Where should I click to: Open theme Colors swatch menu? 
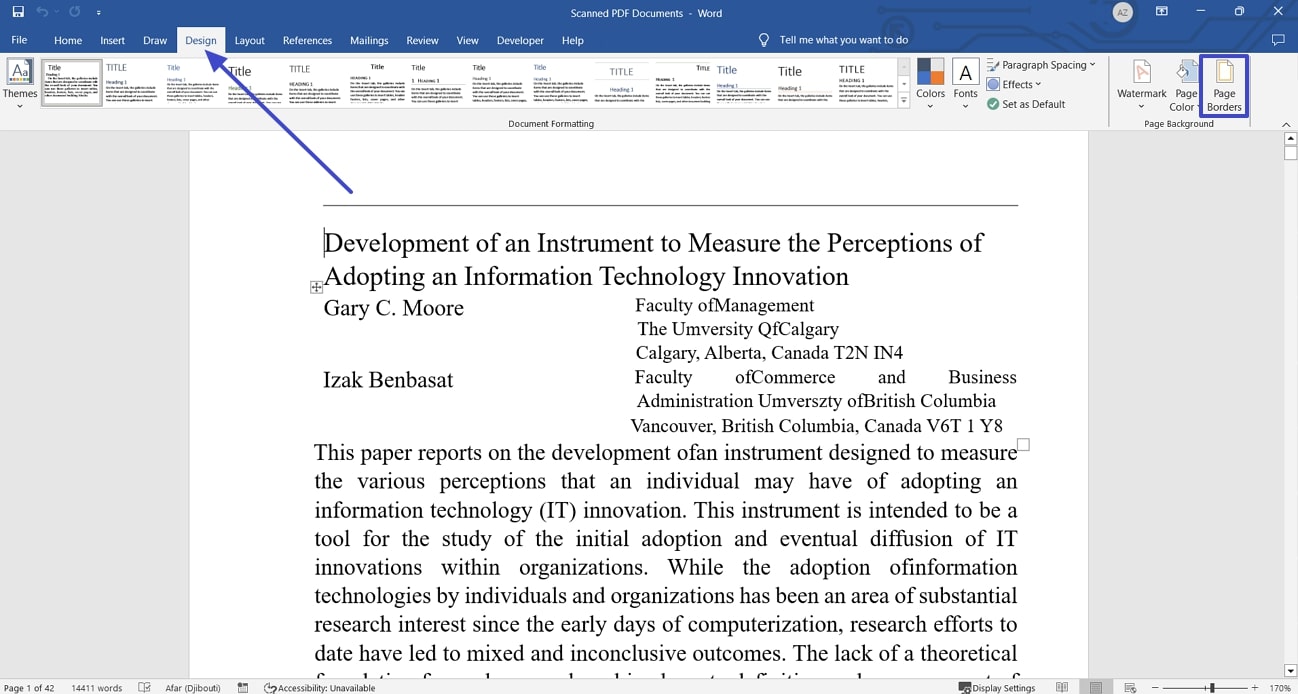(x=930, y=84)
